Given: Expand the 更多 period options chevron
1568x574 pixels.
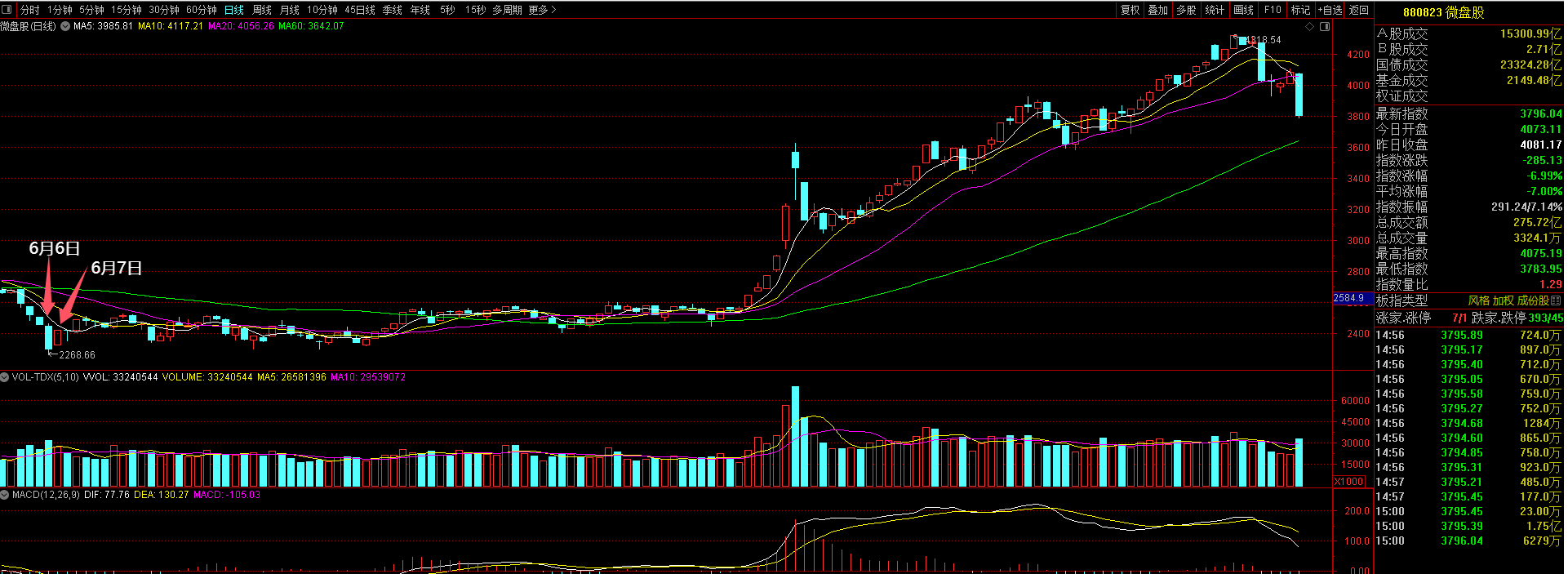Looking at the screenshot, I should [x=554, y=10].
